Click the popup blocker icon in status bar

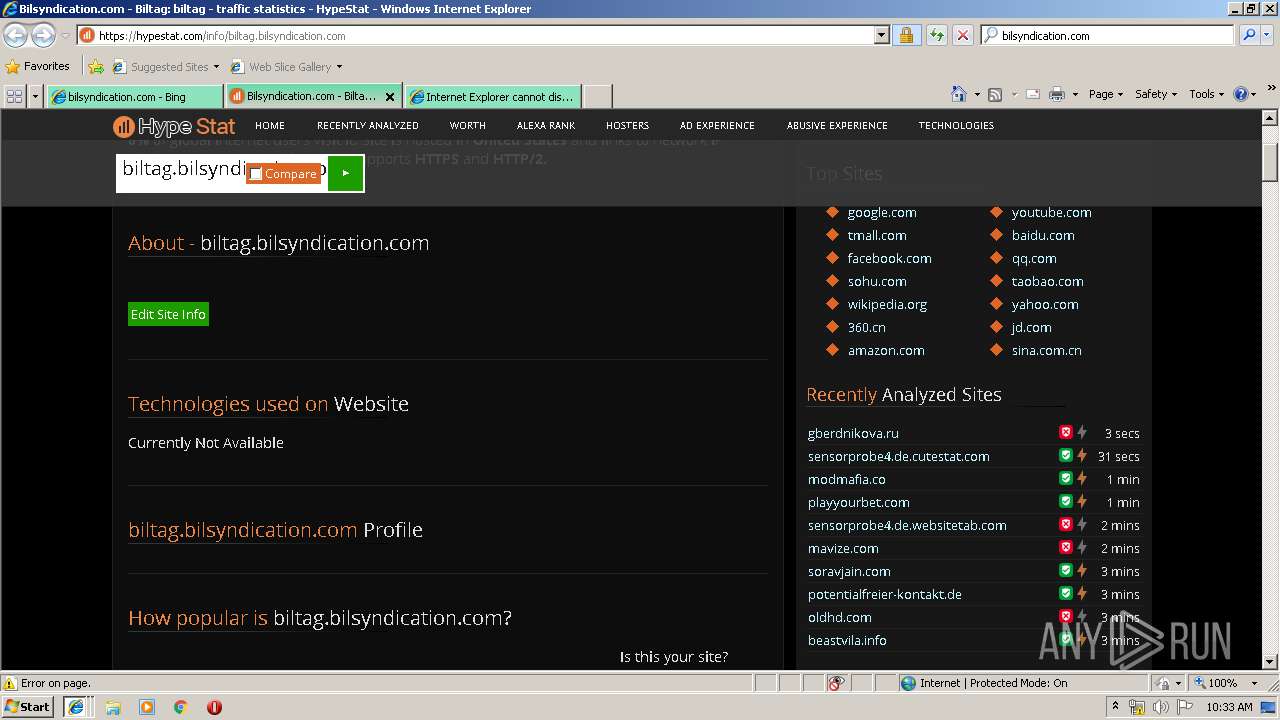[836, 683]
